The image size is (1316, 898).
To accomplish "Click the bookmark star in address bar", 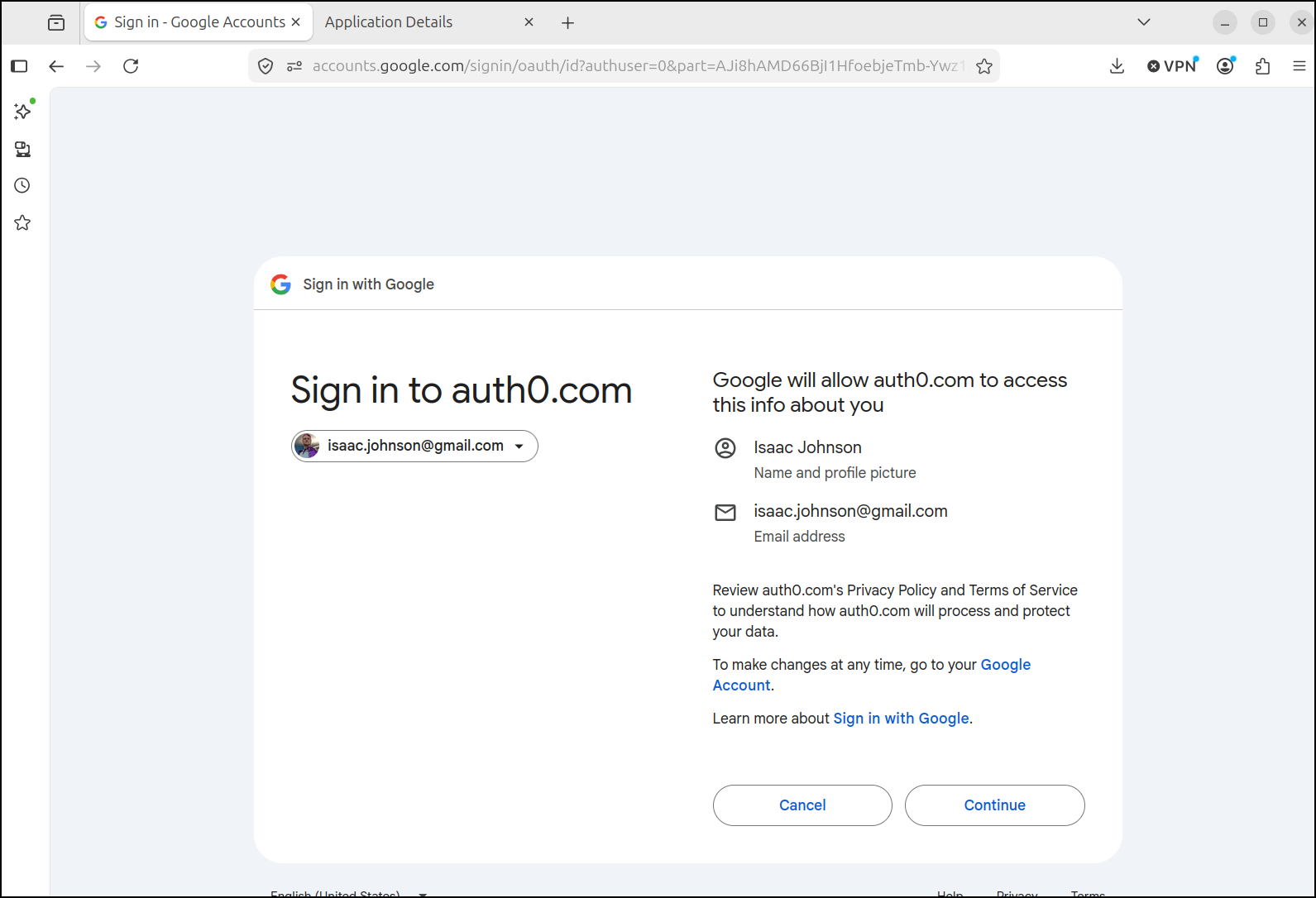I will tap(983, 66).
